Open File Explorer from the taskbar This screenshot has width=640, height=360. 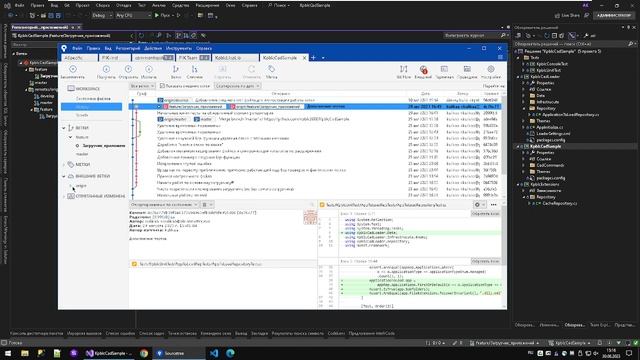[x=25, y=353]
